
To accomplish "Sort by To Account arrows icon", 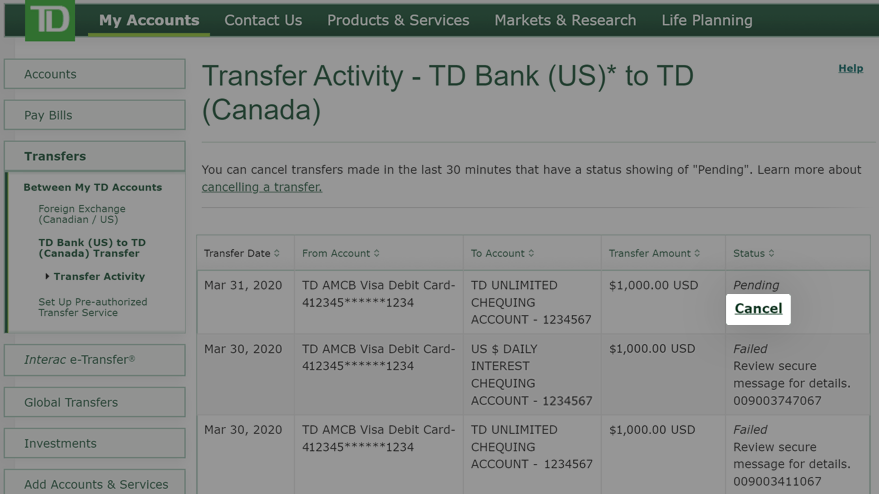I will tap(531, 253).
